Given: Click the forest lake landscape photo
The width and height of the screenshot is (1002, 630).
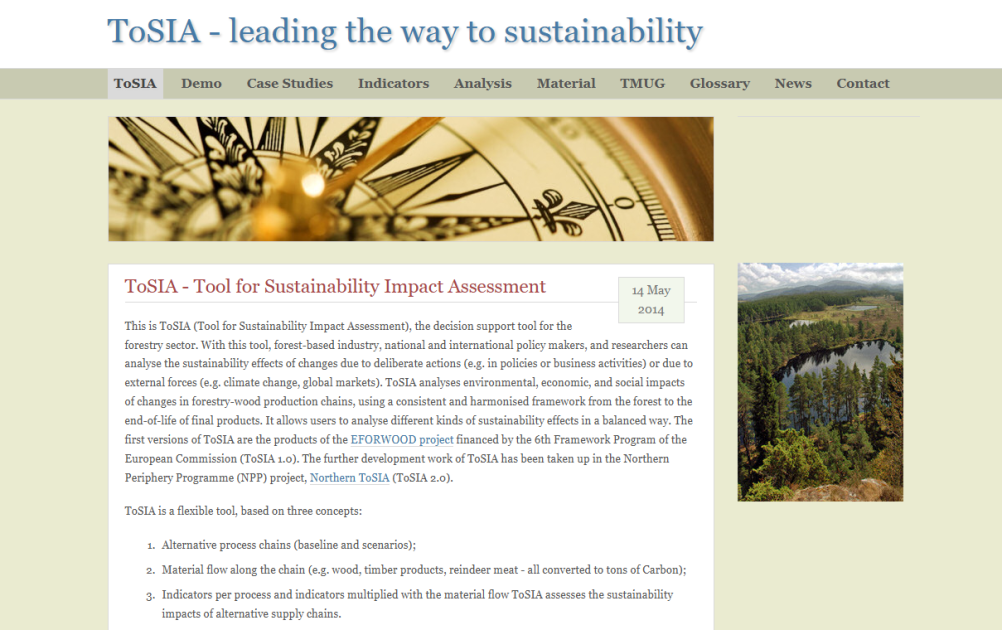Looking at the screenshot, I should (821, 382).
